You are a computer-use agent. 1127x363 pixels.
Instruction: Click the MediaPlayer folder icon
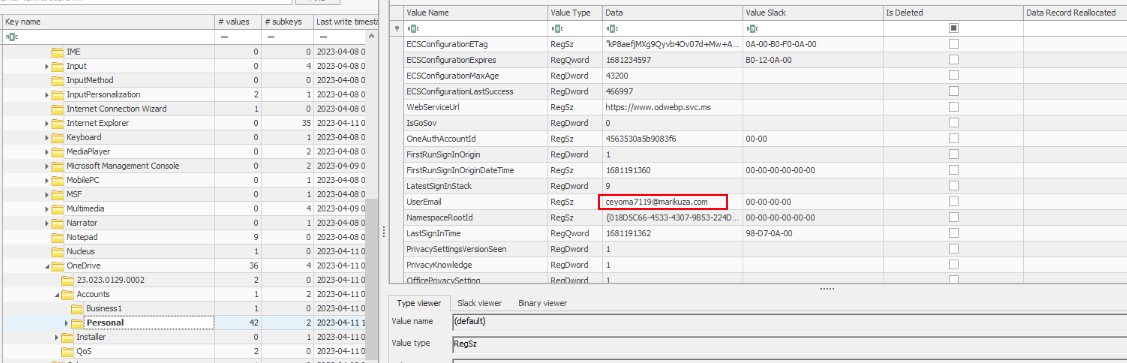coord(57,152)
